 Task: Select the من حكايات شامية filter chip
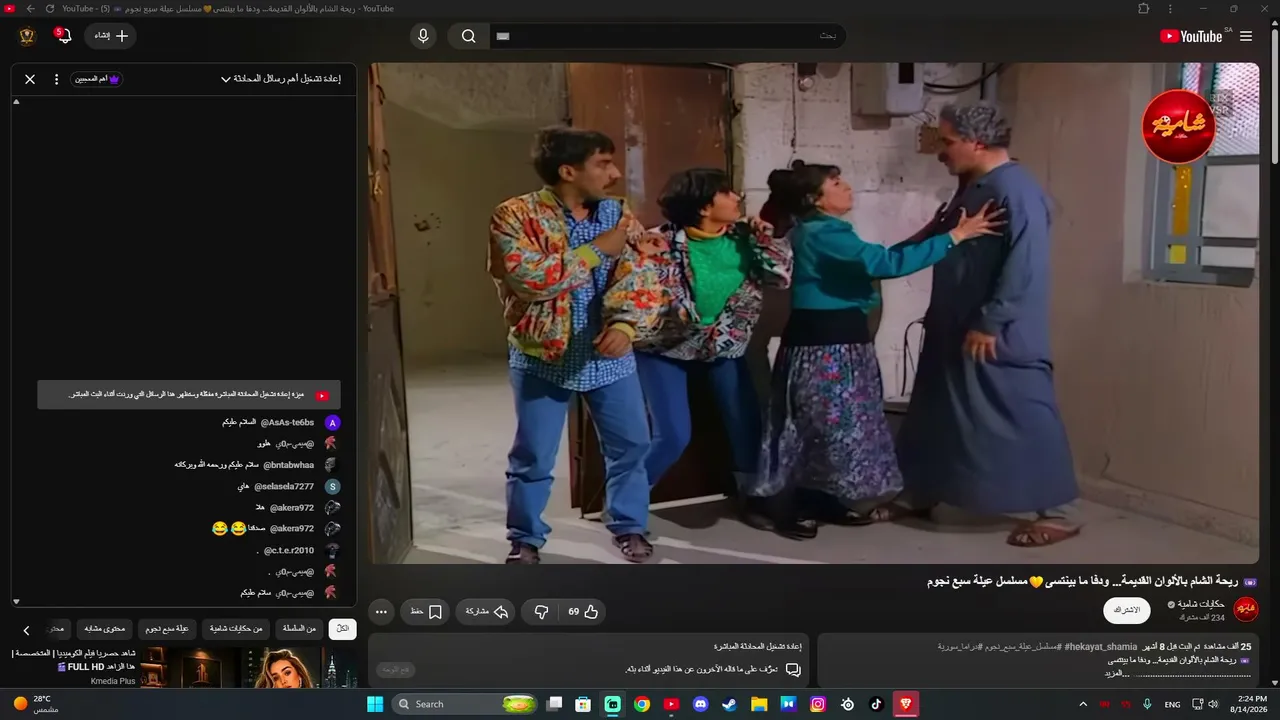tap(236, 629)
